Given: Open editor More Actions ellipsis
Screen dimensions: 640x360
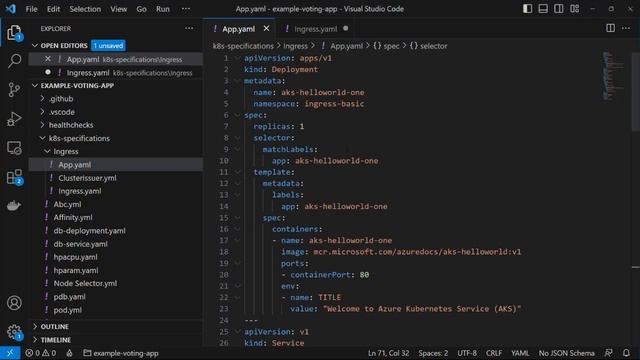Looking at the screenshot, I should [x=626, y=28].
